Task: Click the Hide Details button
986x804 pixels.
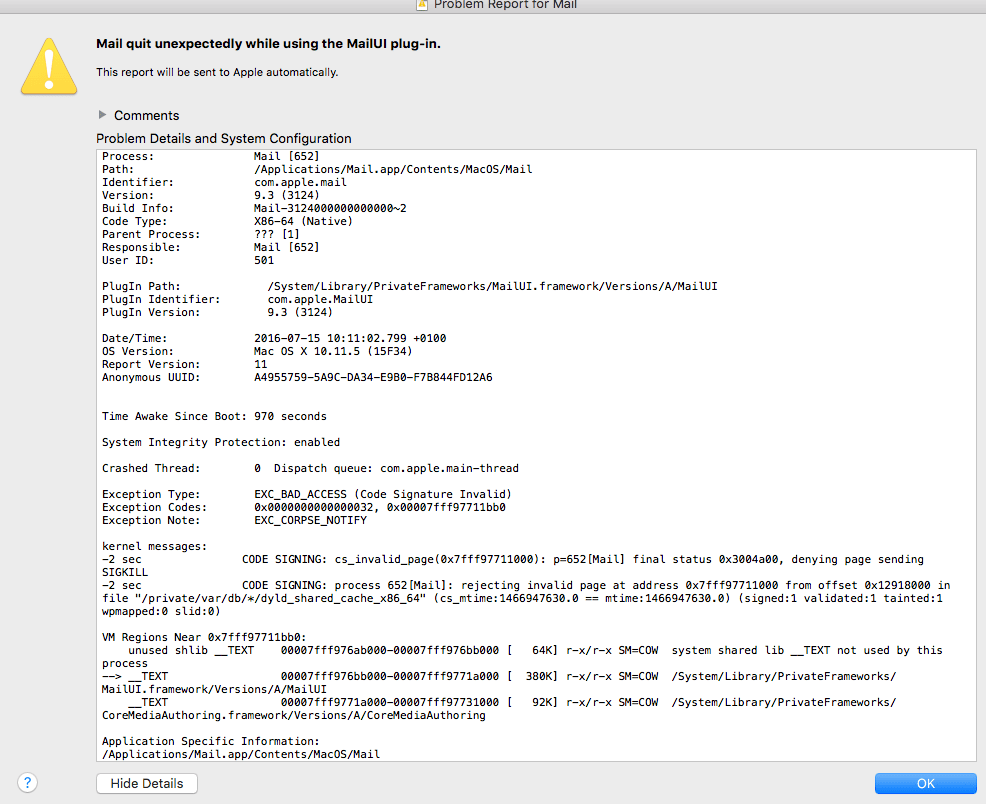Action: pyautogui.click(x=147, y=783)
